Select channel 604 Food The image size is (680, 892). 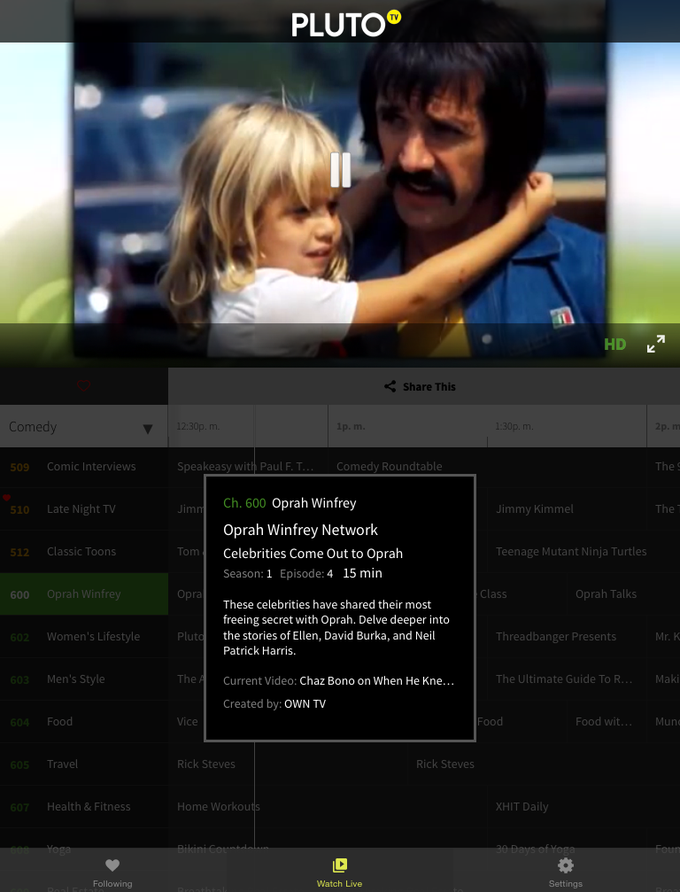84,721
